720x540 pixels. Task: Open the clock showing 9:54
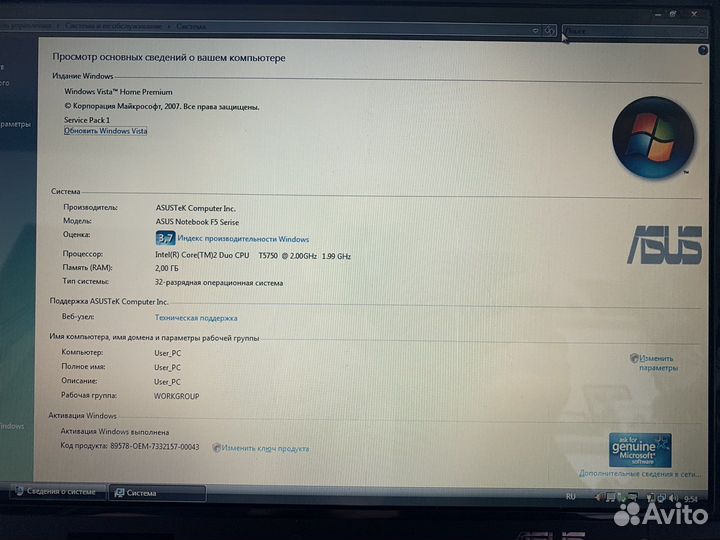(690, 498)
